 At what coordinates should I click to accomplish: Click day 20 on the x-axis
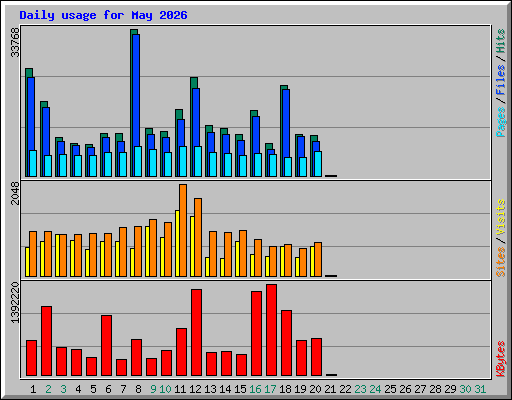click(x=315, y=389)
